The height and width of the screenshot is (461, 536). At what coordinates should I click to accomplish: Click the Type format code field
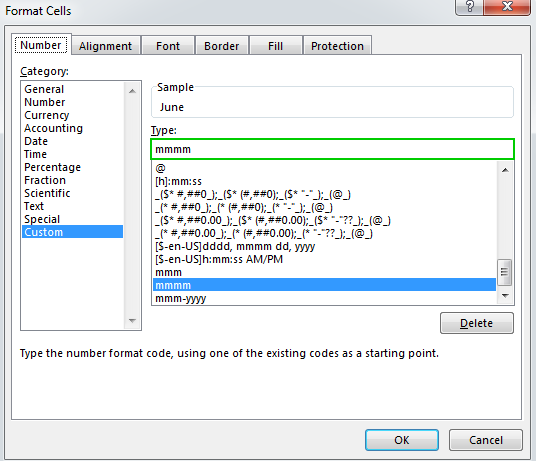coord(332,149)
